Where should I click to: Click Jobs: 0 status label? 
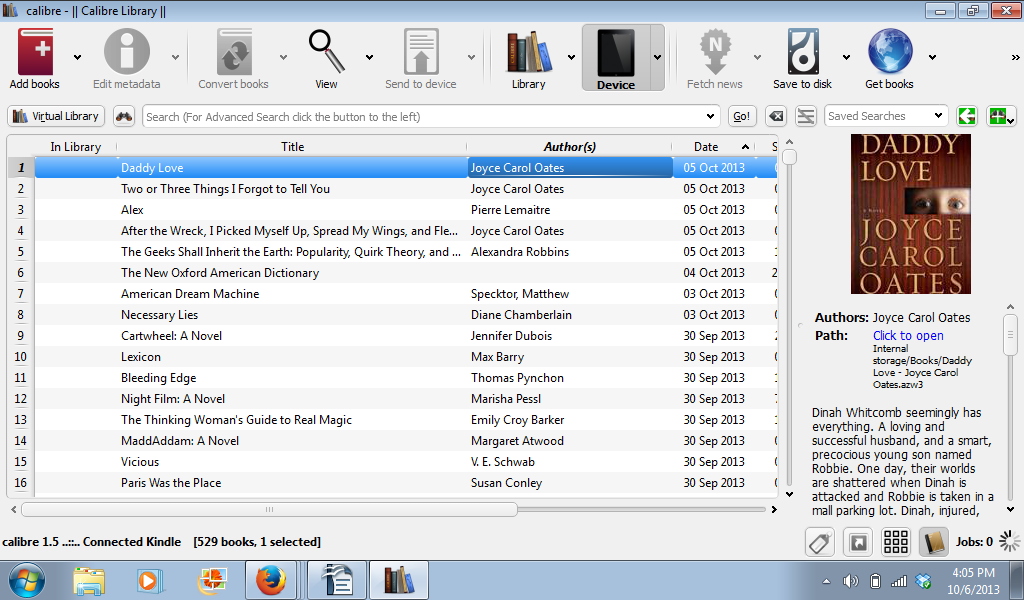coord(974,542)
